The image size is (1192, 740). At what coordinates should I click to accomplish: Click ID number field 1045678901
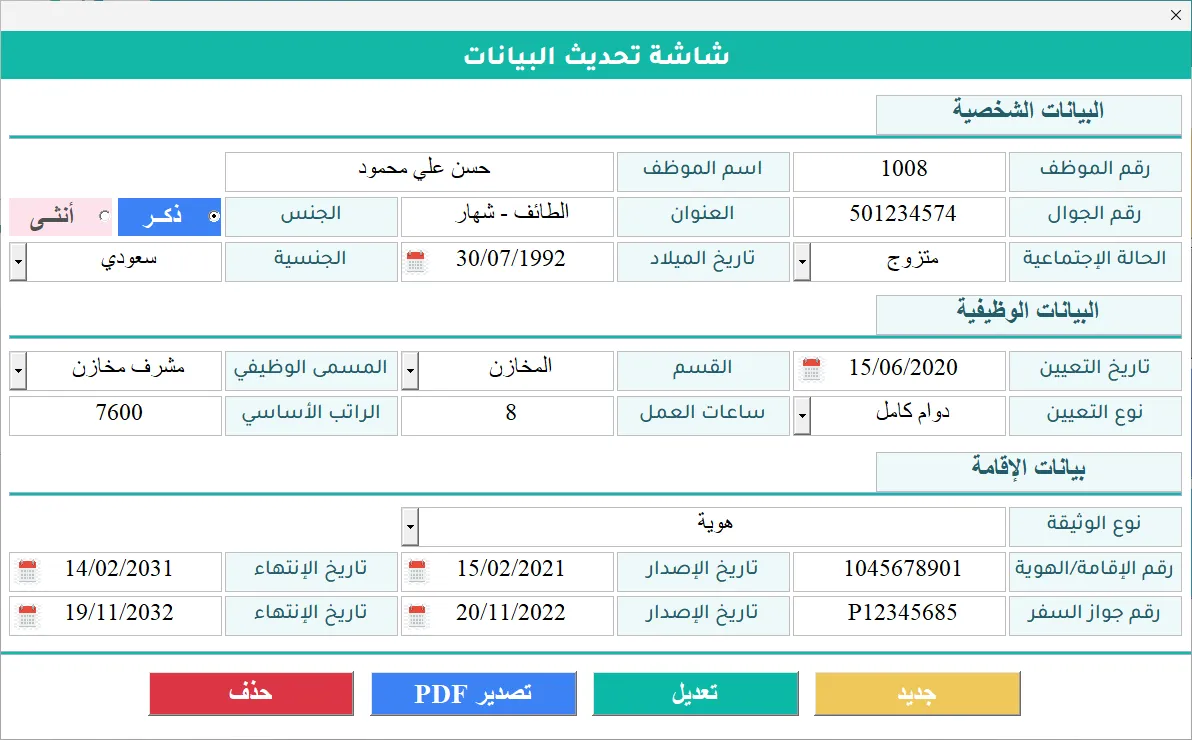click(x=899, y=572)
